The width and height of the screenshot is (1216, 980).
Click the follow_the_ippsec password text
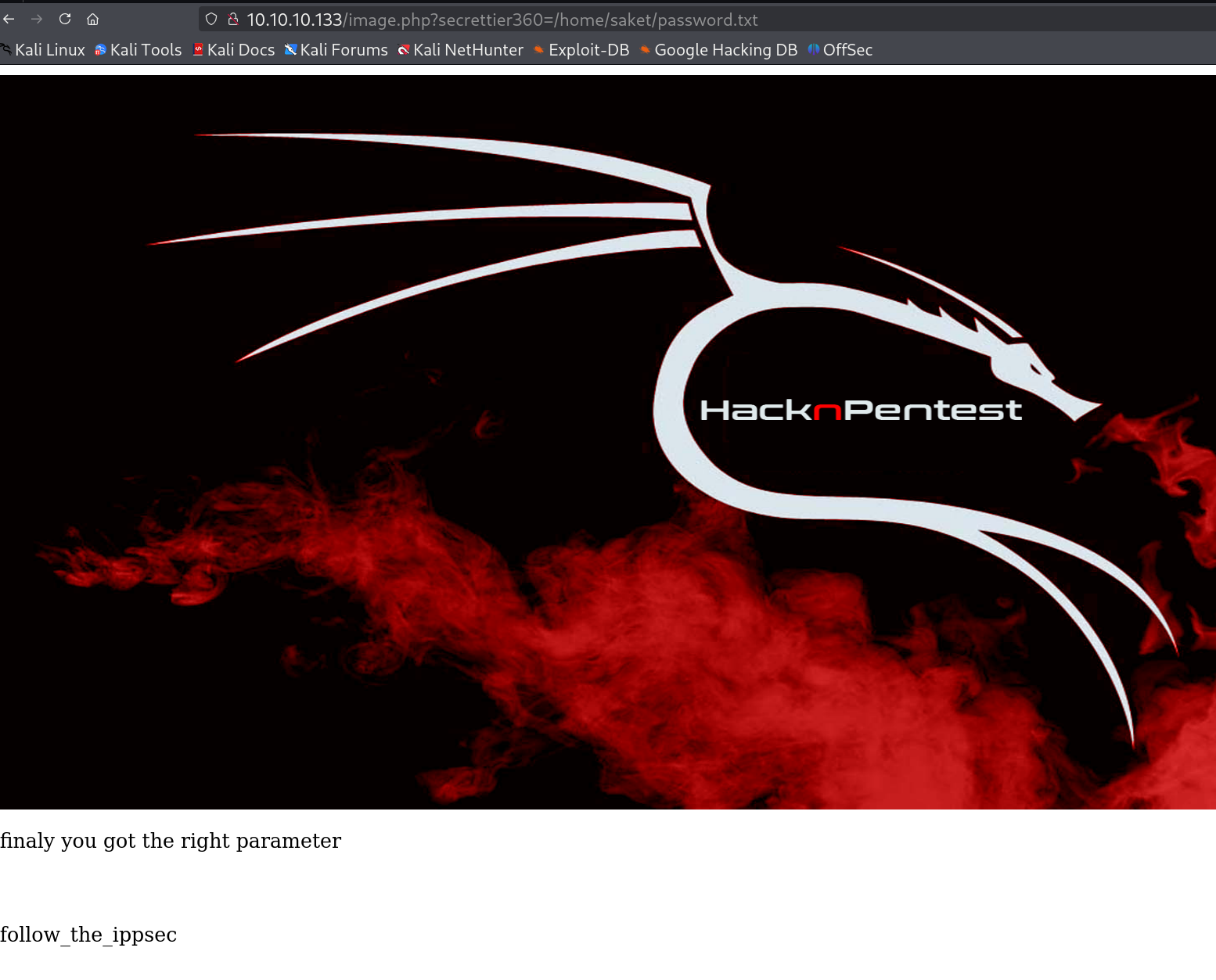(x=88, y=935)
